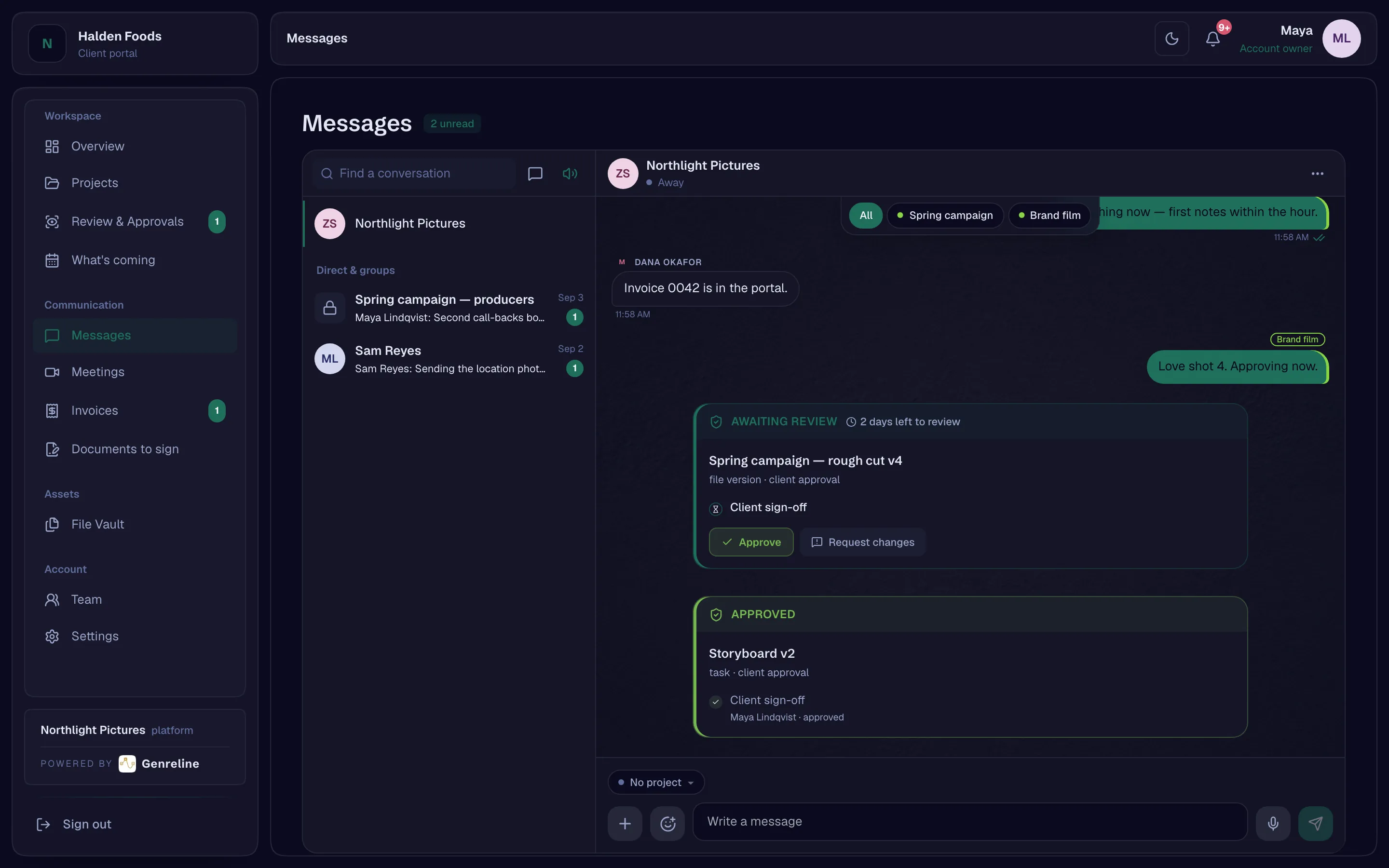Open Meetings section
Image resolution: width=1389 pixels, height=868 pixels.
pos(135,372)
